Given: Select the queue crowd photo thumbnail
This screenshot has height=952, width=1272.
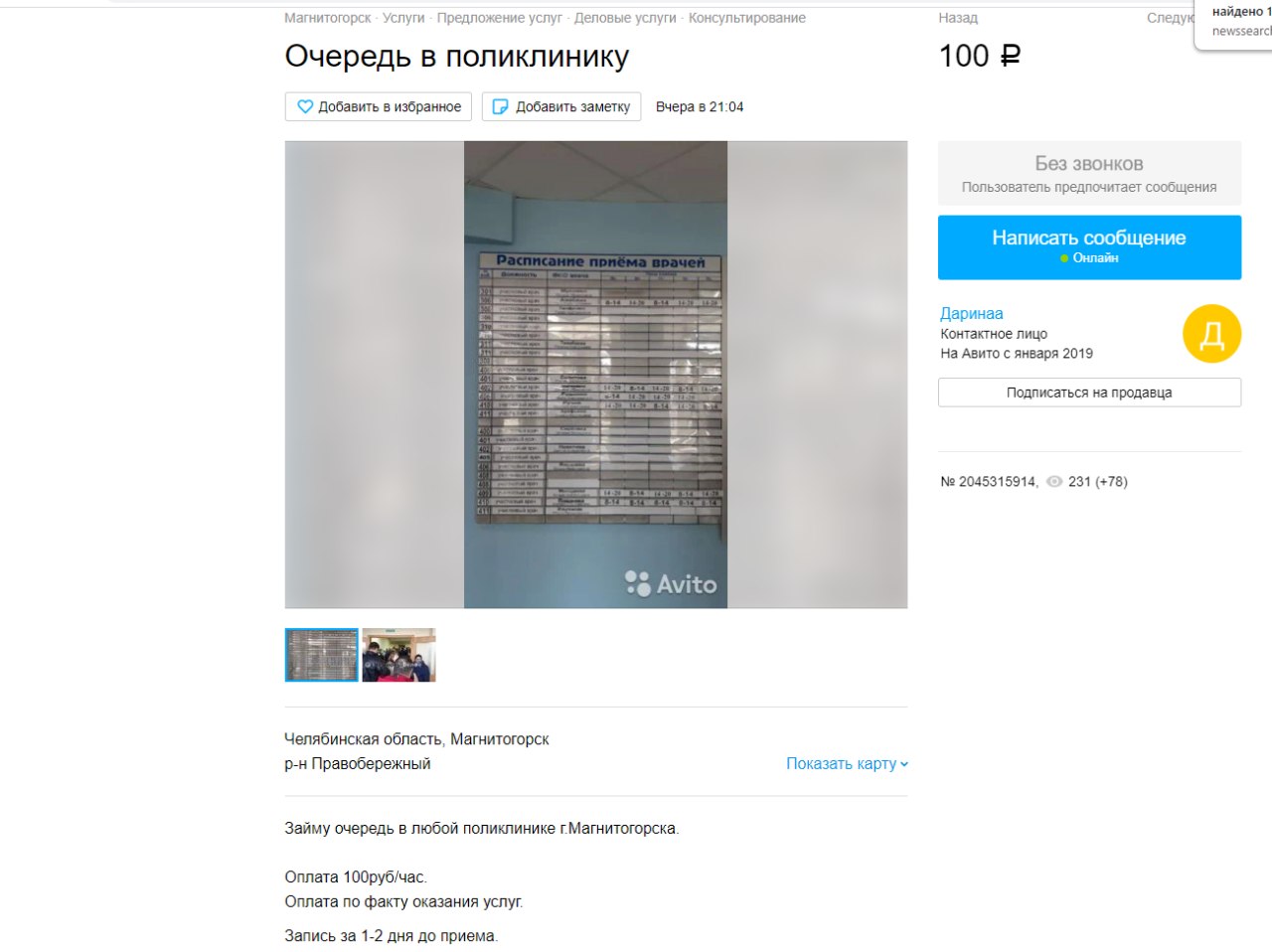Looking at the screenshot, I should click(x=399, y=655).
